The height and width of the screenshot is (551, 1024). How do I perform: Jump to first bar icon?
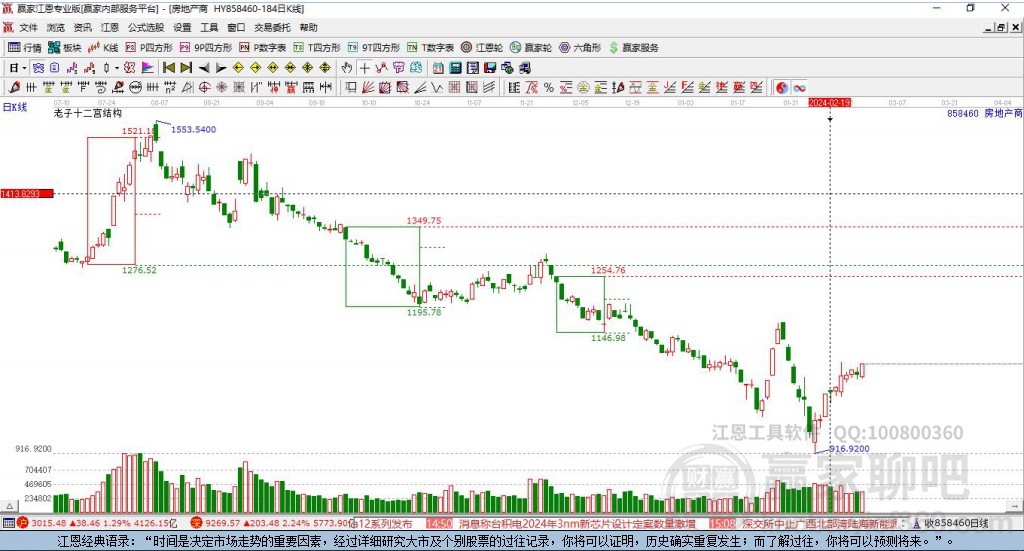click(168, 68)
